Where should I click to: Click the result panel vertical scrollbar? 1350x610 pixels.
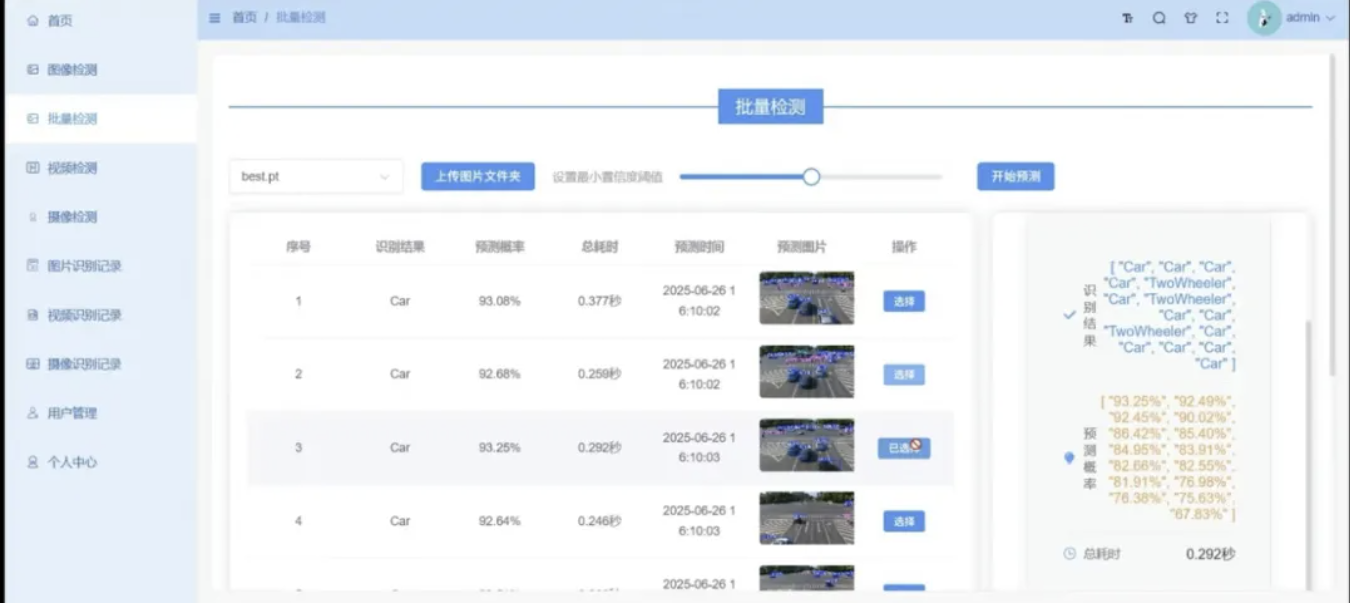1309,455
